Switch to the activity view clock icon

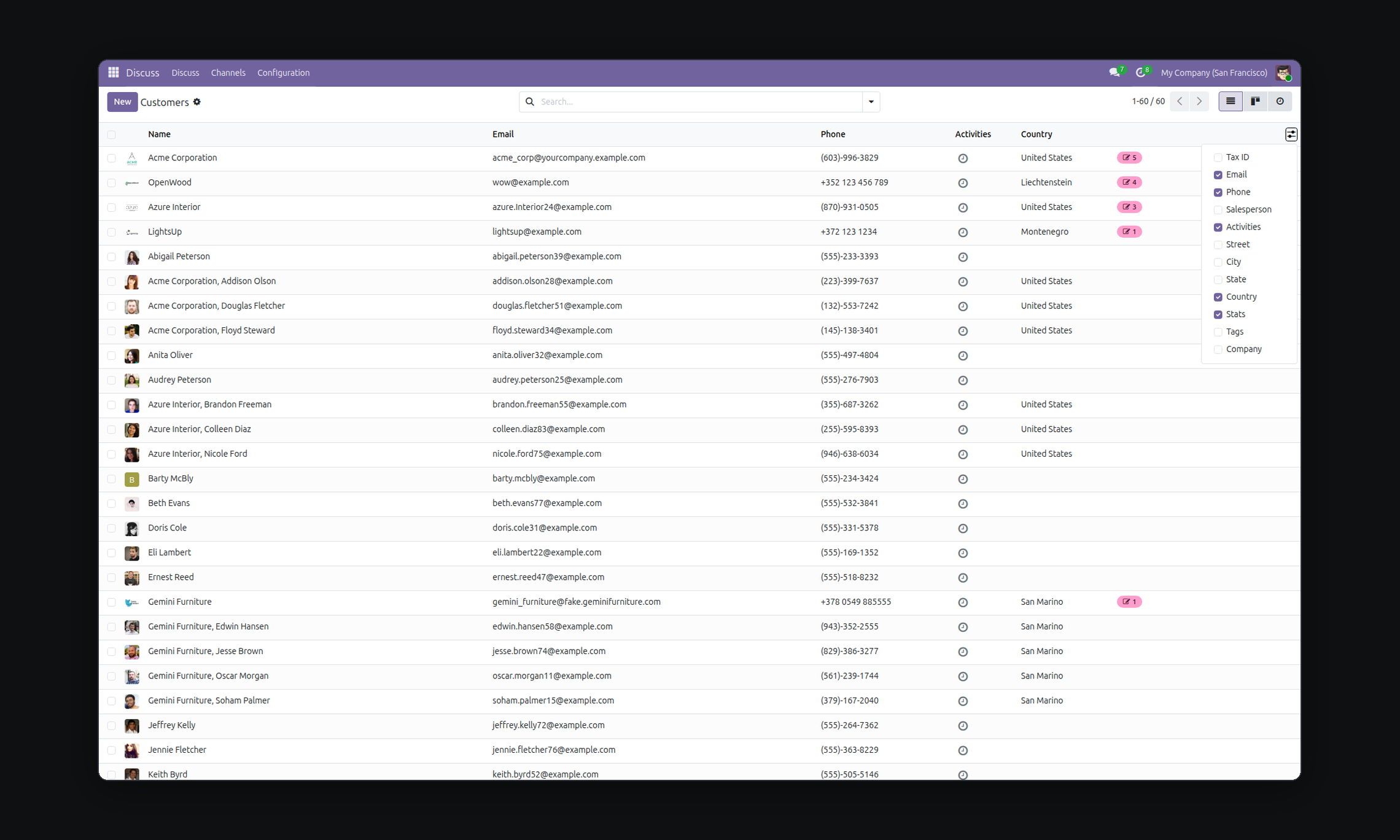coord(1280,101)
